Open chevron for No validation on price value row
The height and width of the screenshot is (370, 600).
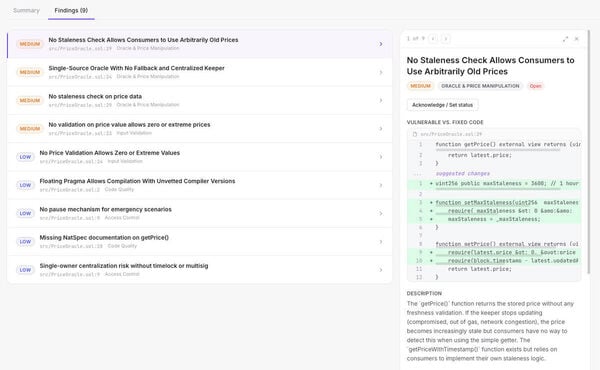pos(381,129)
